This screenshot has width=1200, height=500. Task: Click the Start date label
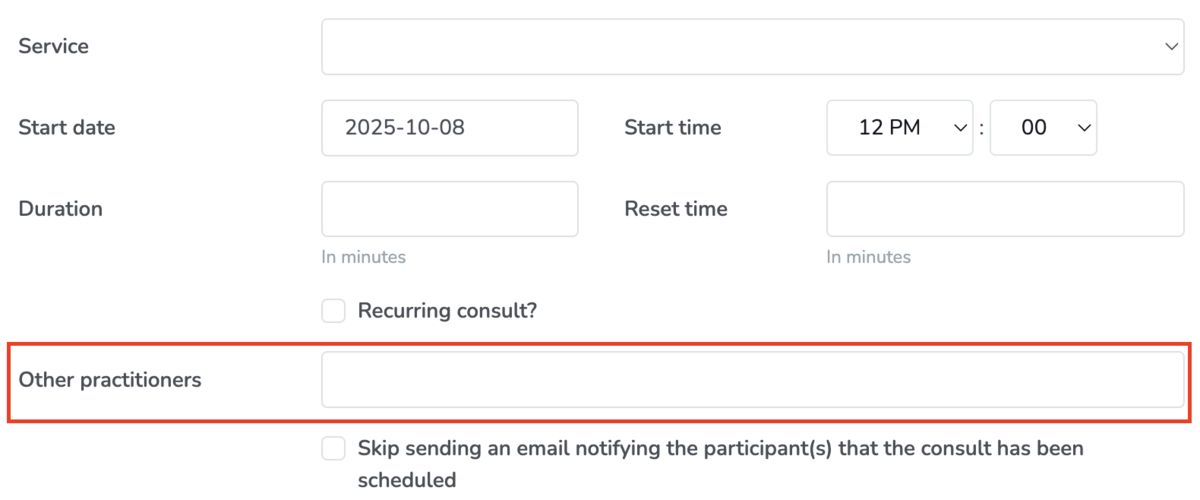(66, 128)
